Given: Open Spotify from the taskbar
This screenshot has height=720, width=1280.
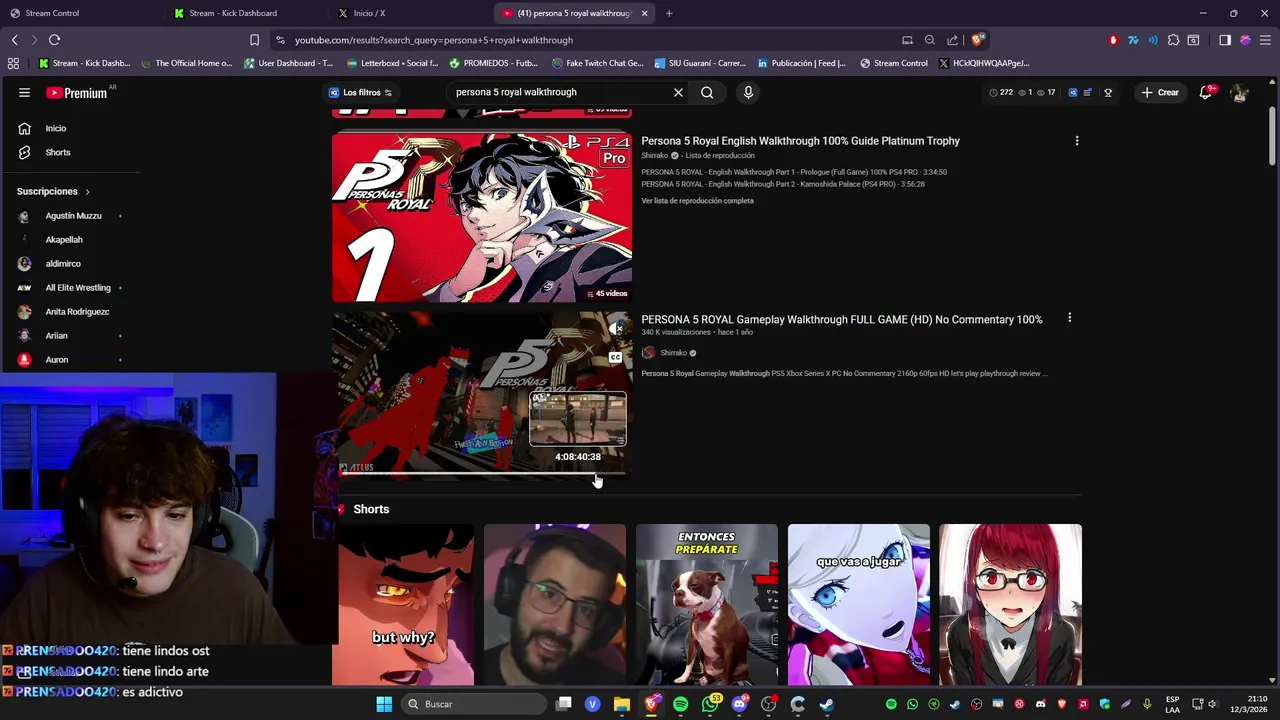Looking at the screenshot, I should [x=681, y=704].
